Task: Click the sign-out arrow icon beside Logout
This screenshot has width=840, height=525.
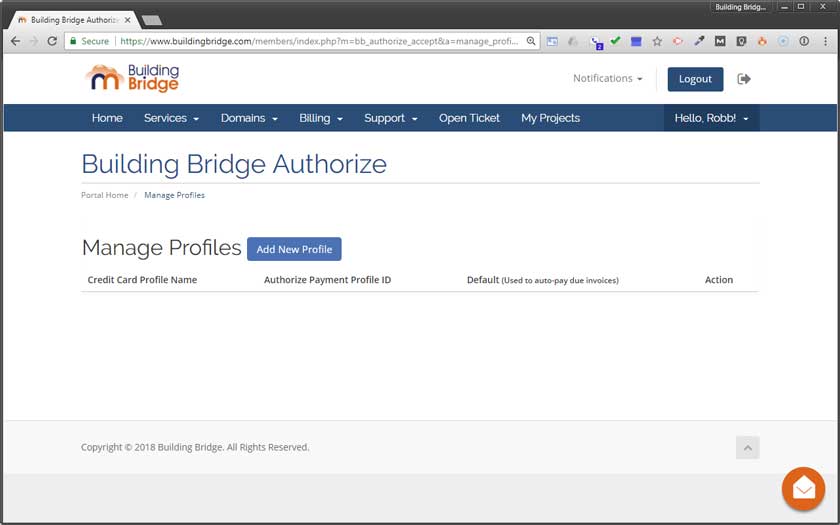Action: pyautogui.click(x=744, y=79)
